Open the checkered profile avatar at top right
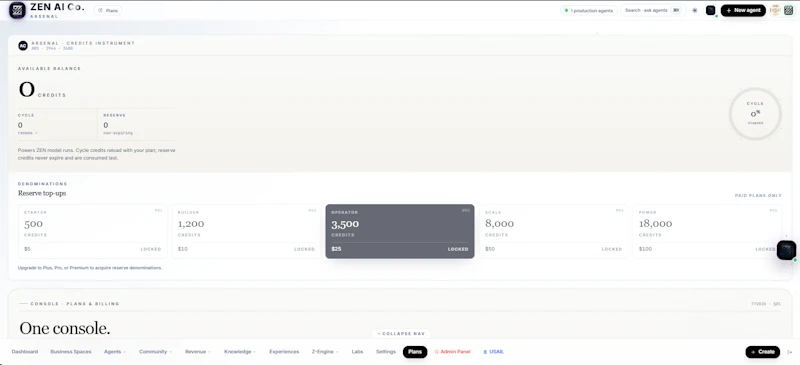 [788, 10]
